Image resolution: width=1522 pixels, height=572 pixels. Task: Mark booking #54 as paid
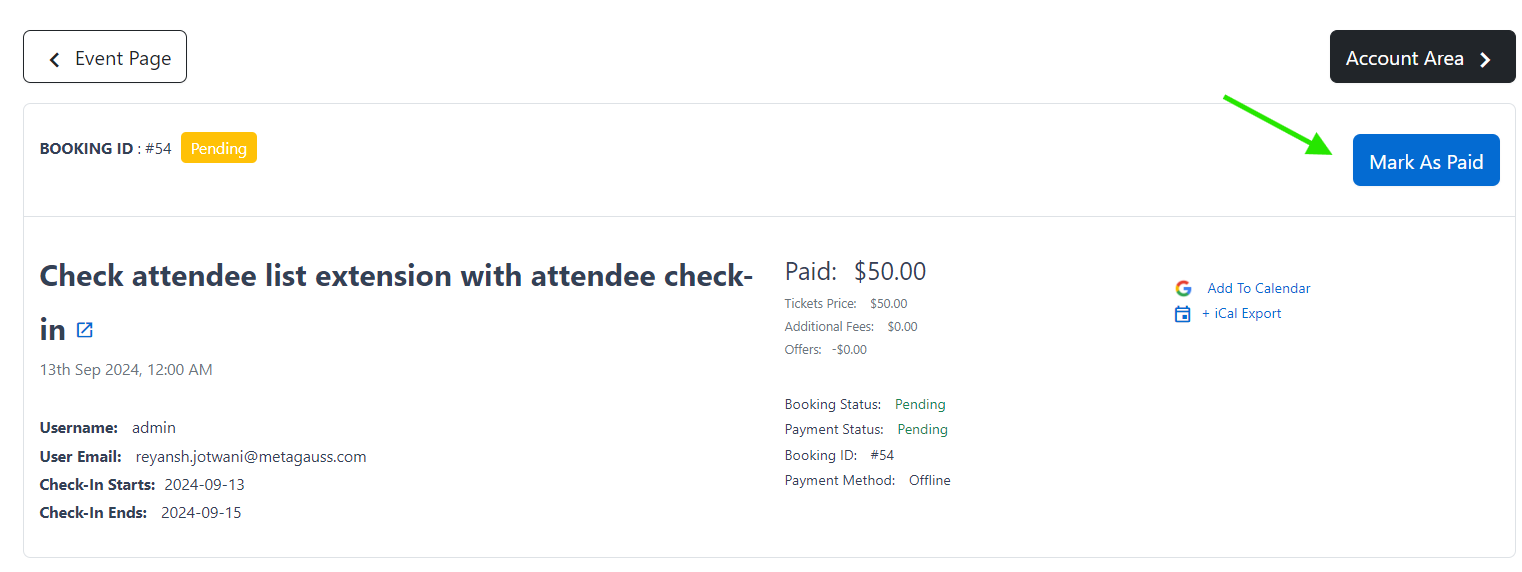[x=1426, y=160]
